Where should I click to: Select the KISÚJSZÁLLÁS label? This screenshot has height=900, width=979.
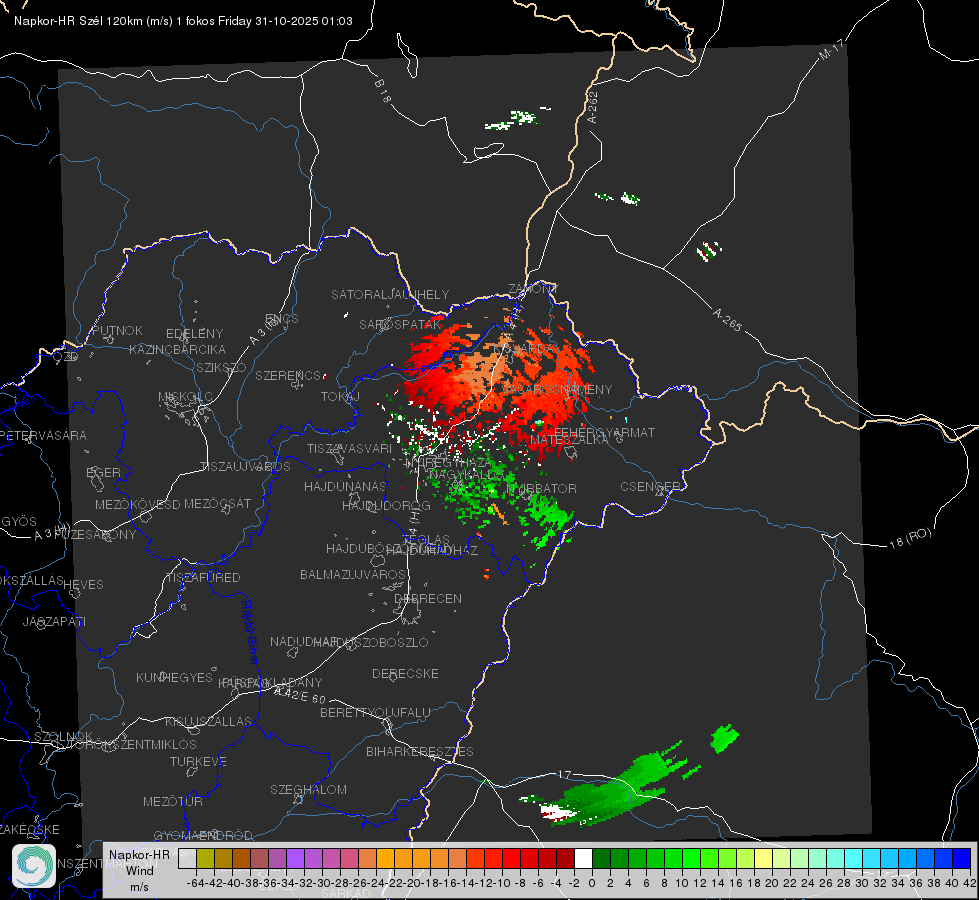pos(209,721)
